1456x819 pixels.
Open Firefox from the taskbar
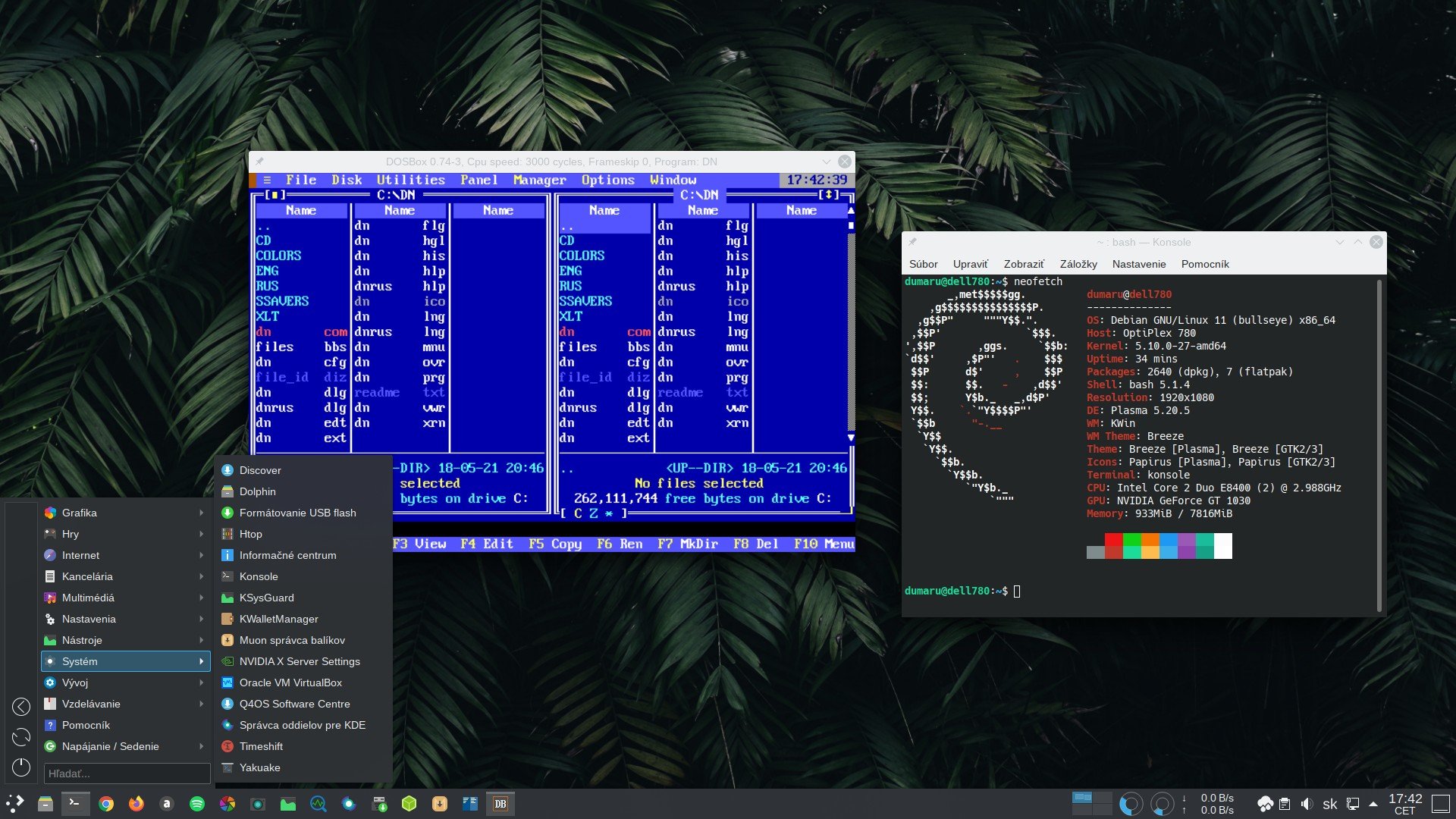[136, 804]
